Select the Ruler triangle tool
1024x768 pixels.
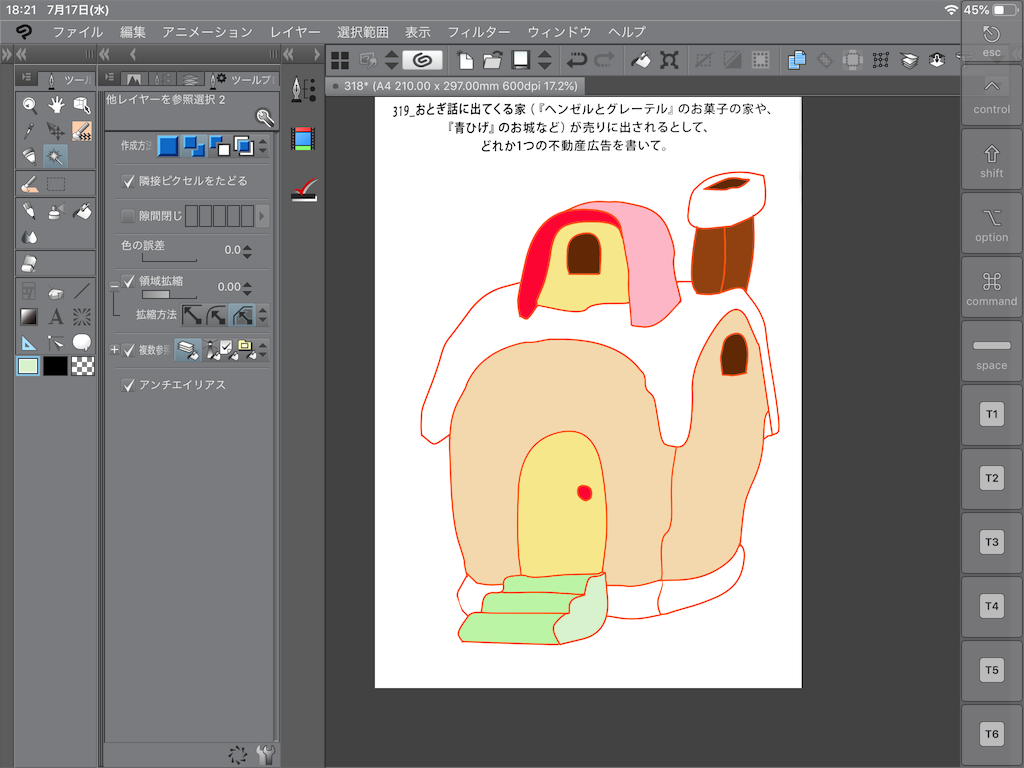coord(29,342)
